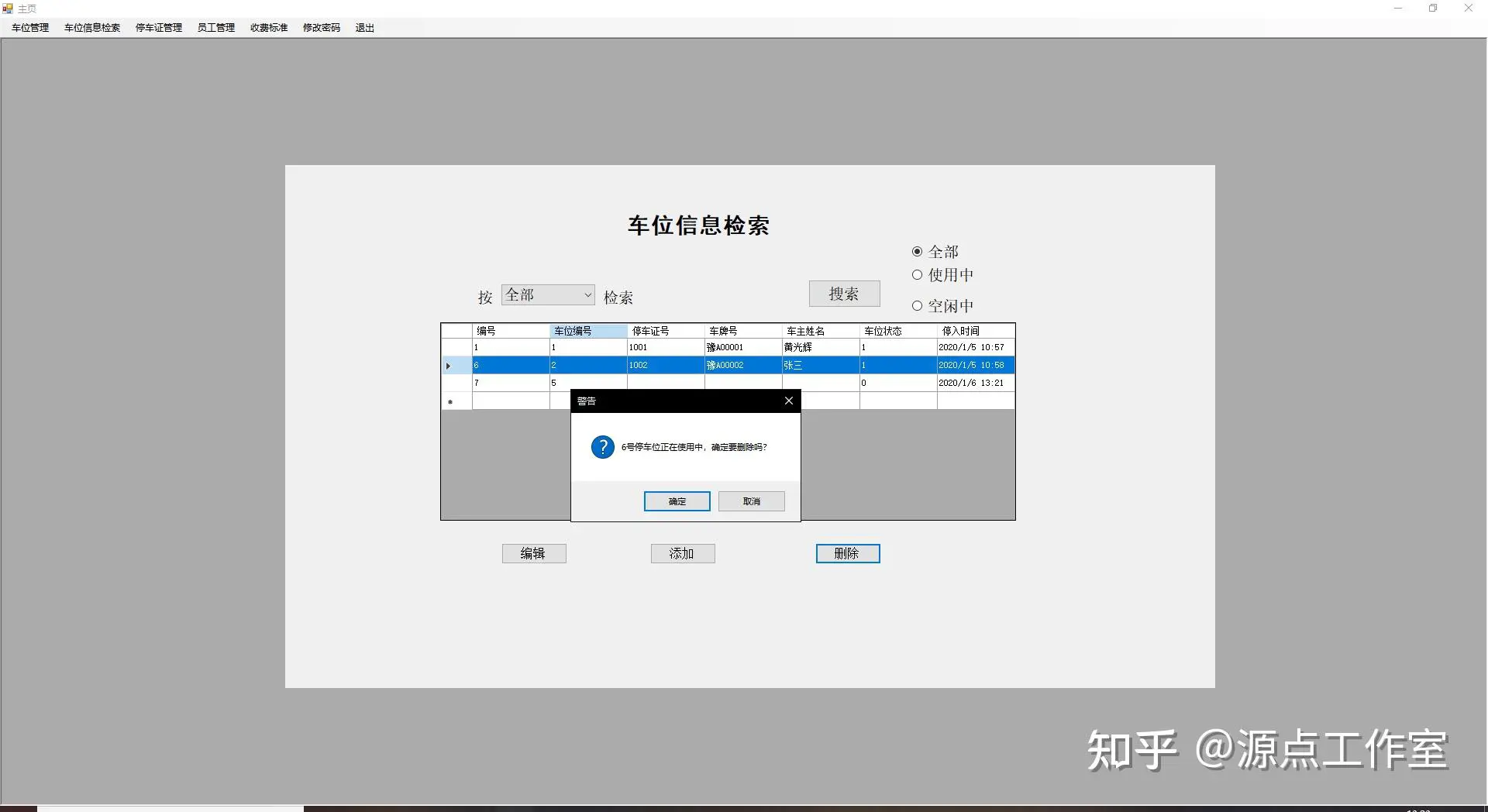1488x812 pixels.
Task: Restore down the main window
Action: [1433, 9]
